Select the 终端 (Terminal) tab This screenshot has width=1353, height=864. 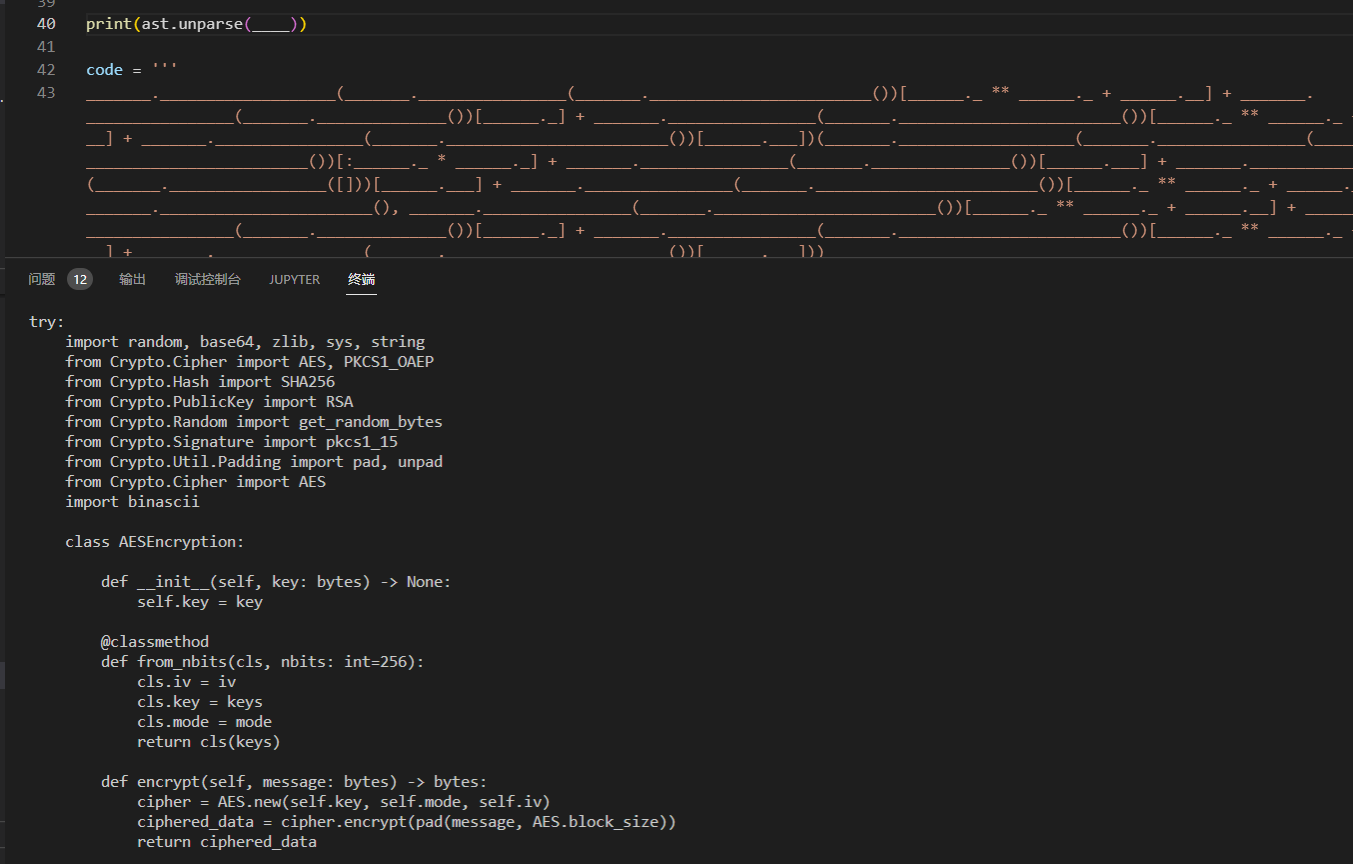pyautogui.click(x=361, y=280)
